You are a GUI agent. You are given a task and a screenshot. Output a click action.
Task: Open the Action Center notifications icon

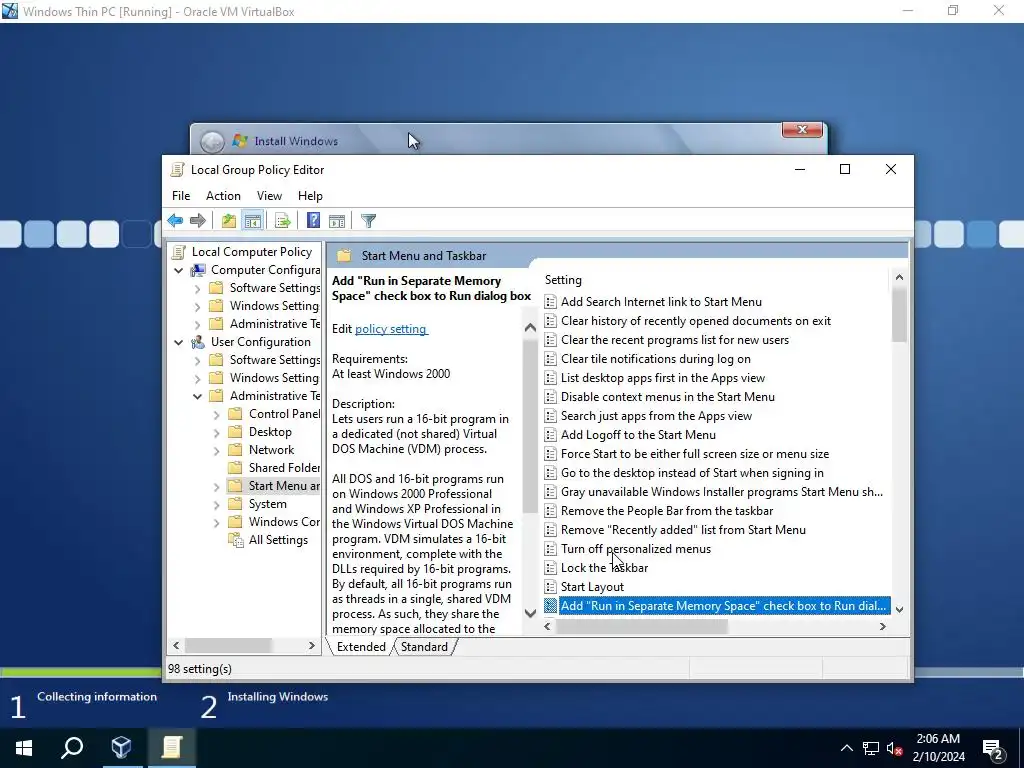(993, 749)
